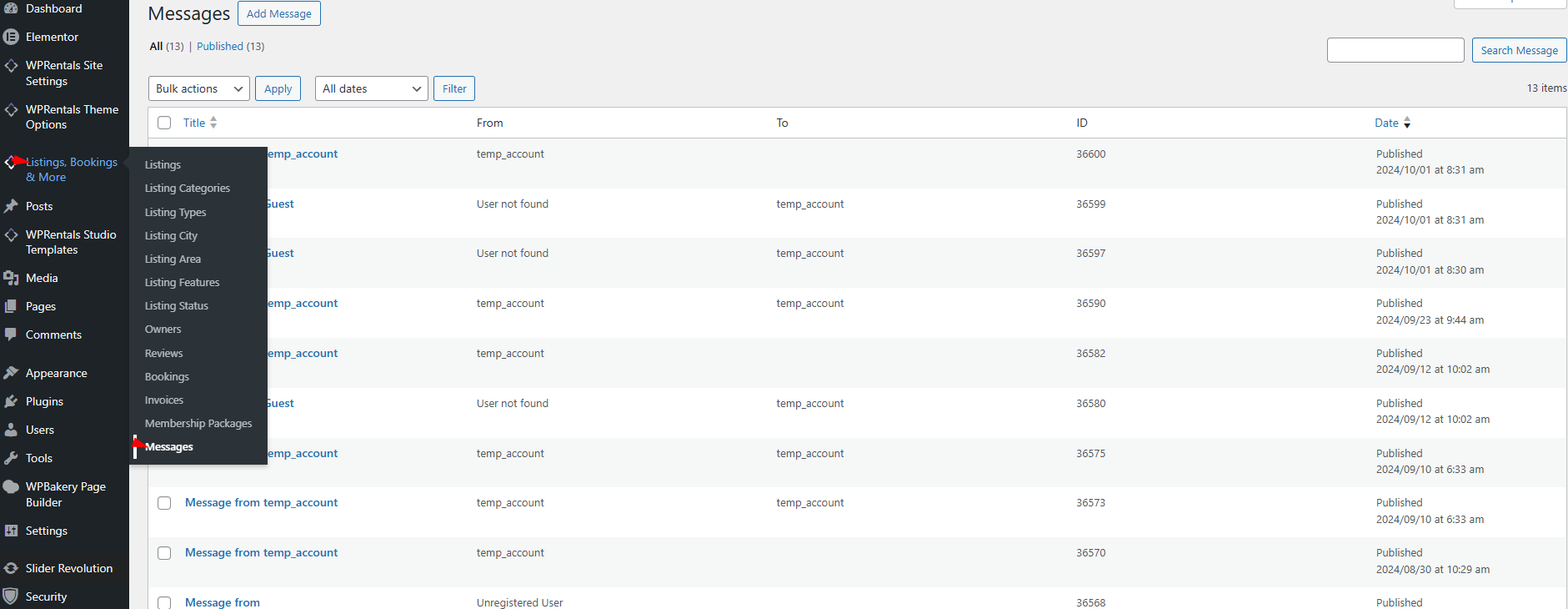Click the Pages icon in sidebar
This screenshot has width=1568, height=609.
click(11, 306)
